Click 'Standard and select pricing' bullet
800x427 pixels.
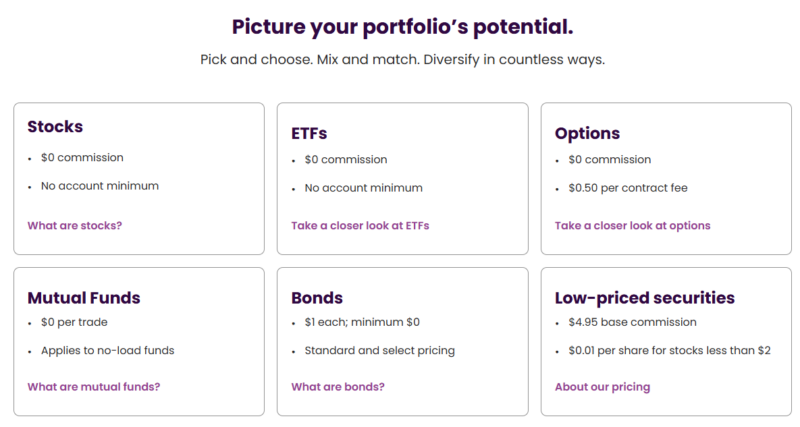coord(380,350)
